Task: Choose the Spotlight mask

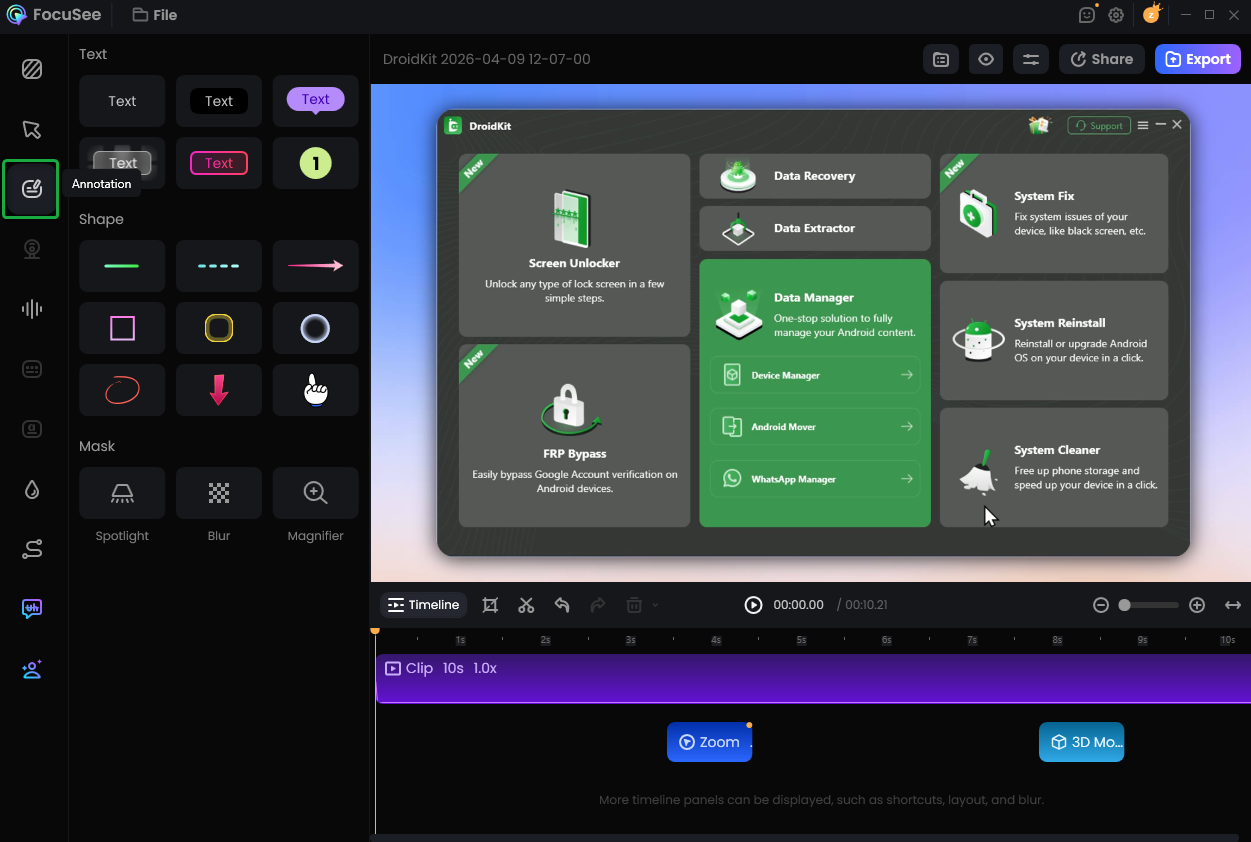Action: (x=122, y=493)
